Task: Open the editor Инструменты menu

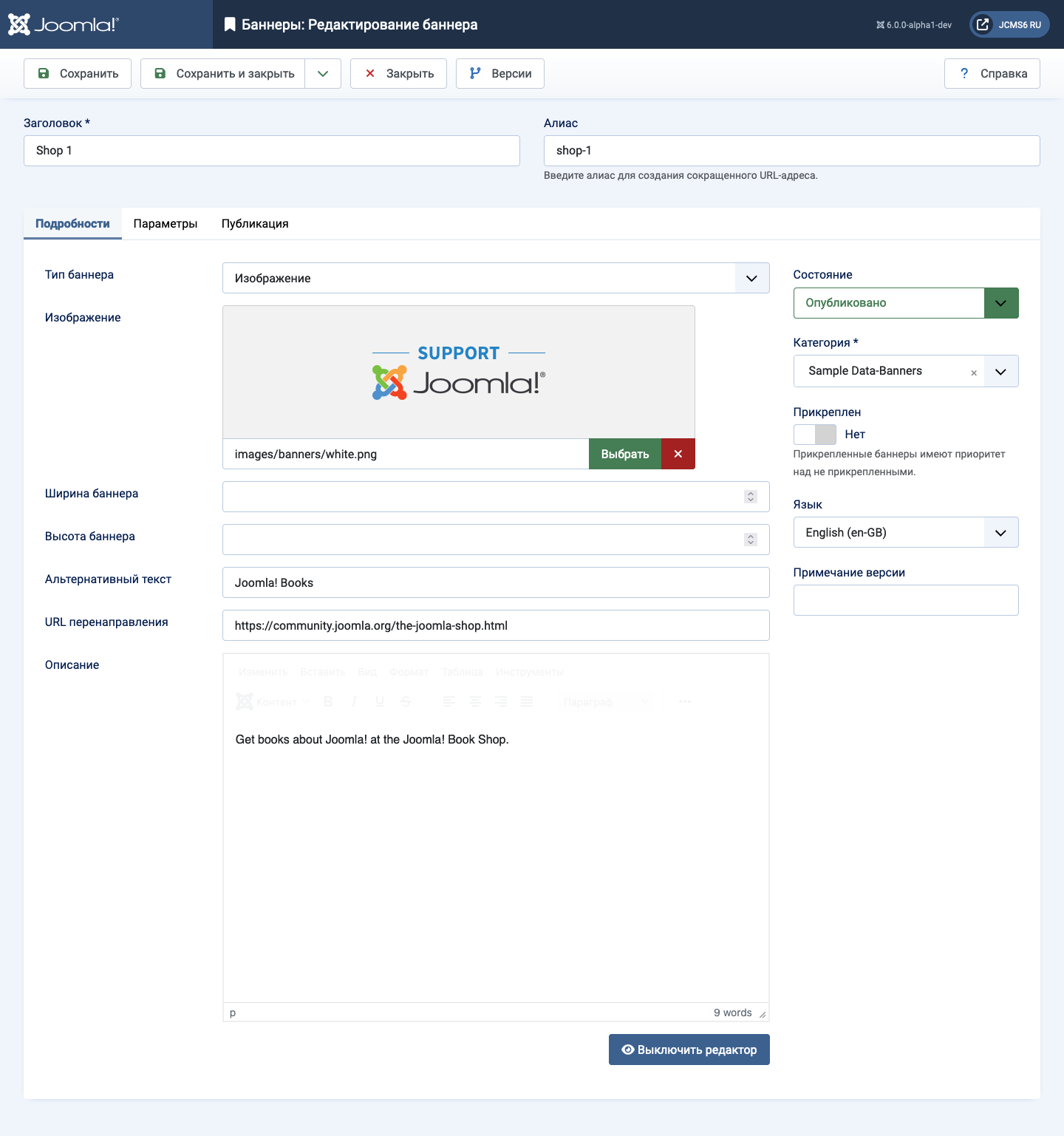Action: pyautogui.click(x=530, y=672)
